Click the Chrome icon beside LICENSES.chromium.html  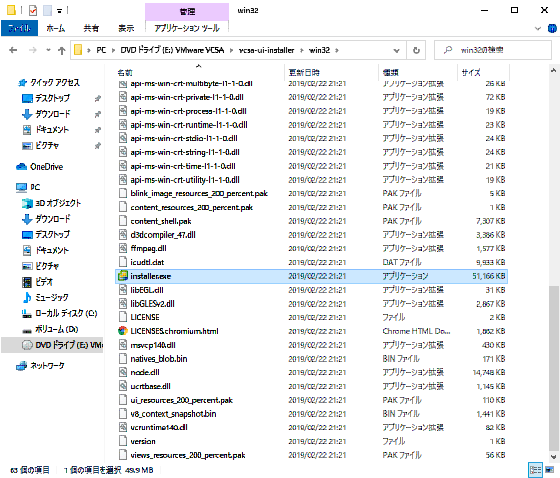(123, 331)
